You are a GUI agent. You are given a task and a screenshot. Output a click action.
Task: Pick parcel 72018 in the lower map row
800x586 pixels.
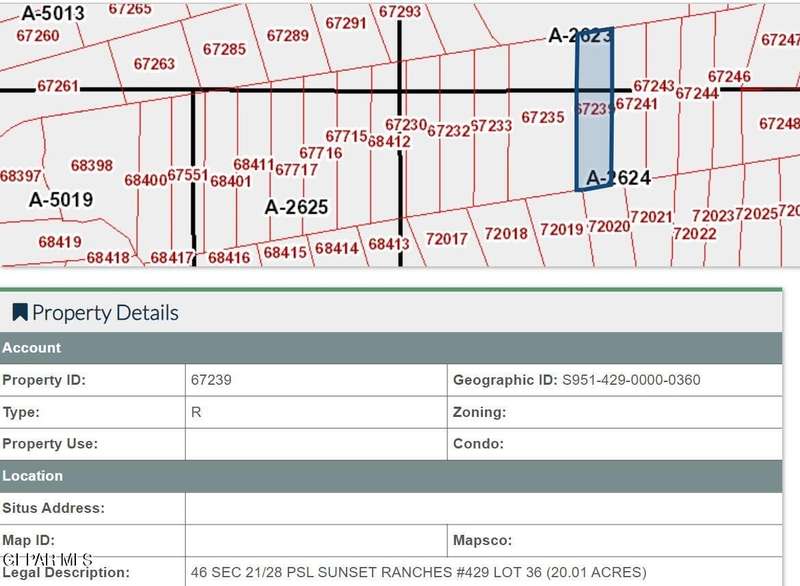[505, 234]
